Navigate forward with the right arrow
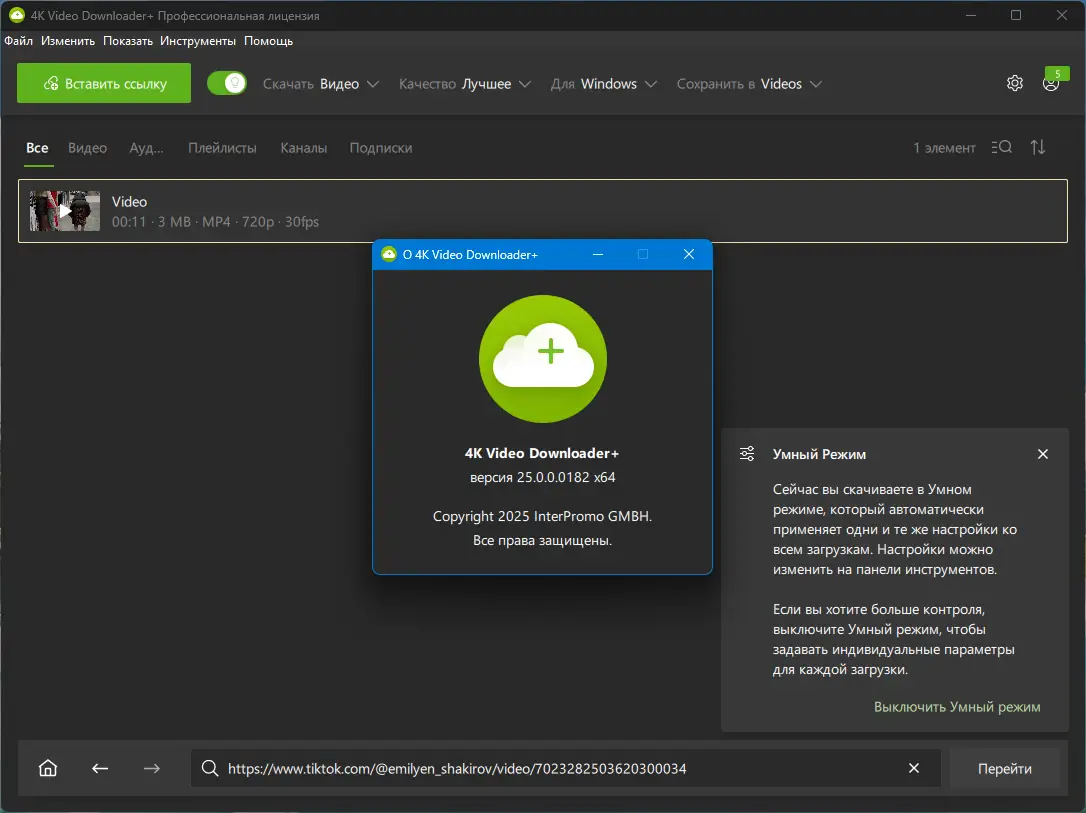Image resolution: width=1086 pixels, height=813 pixels. click(152, 768)
